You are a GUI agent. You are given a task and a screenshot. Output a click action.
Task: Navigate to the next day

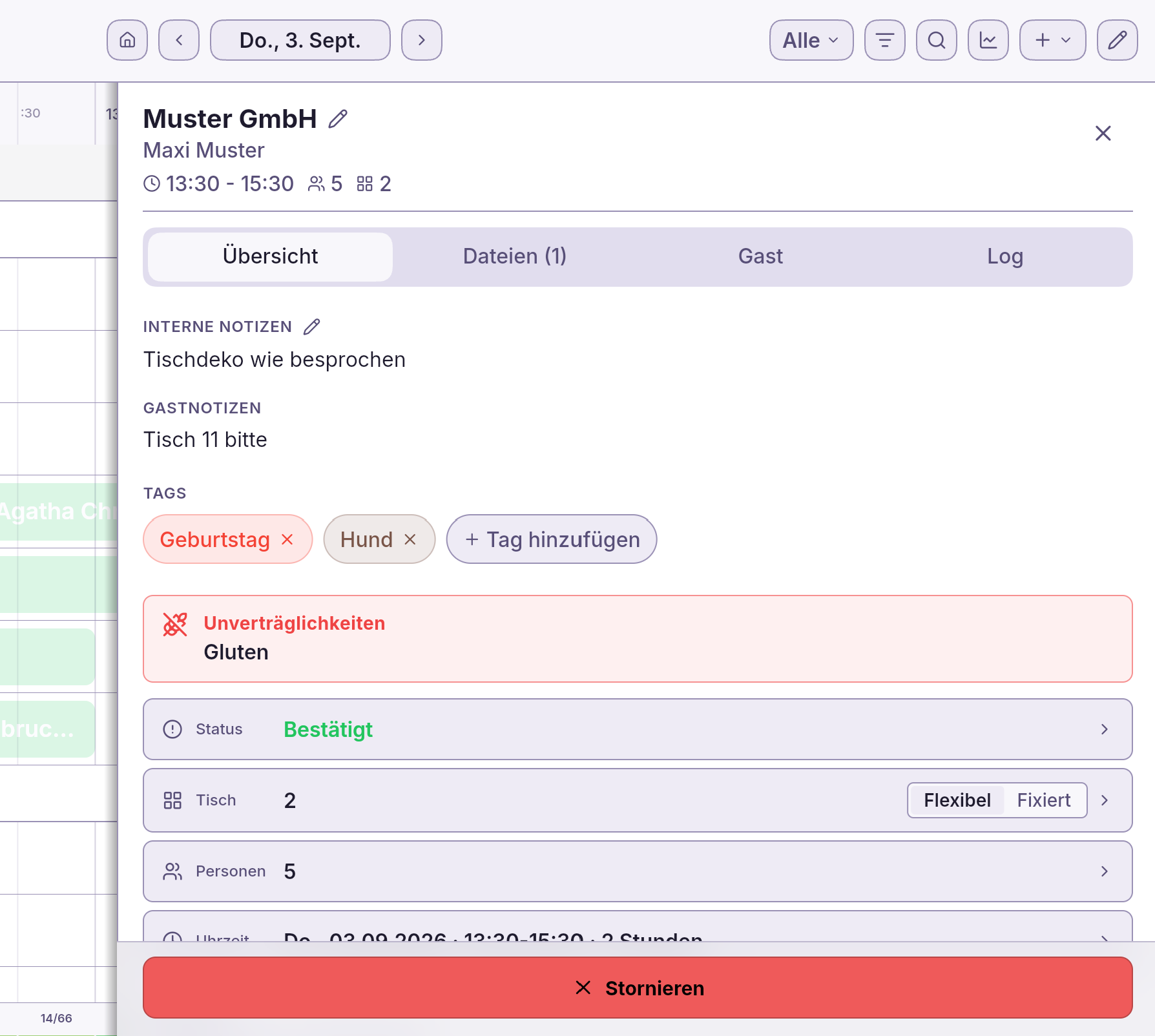[x=422, y=40]
